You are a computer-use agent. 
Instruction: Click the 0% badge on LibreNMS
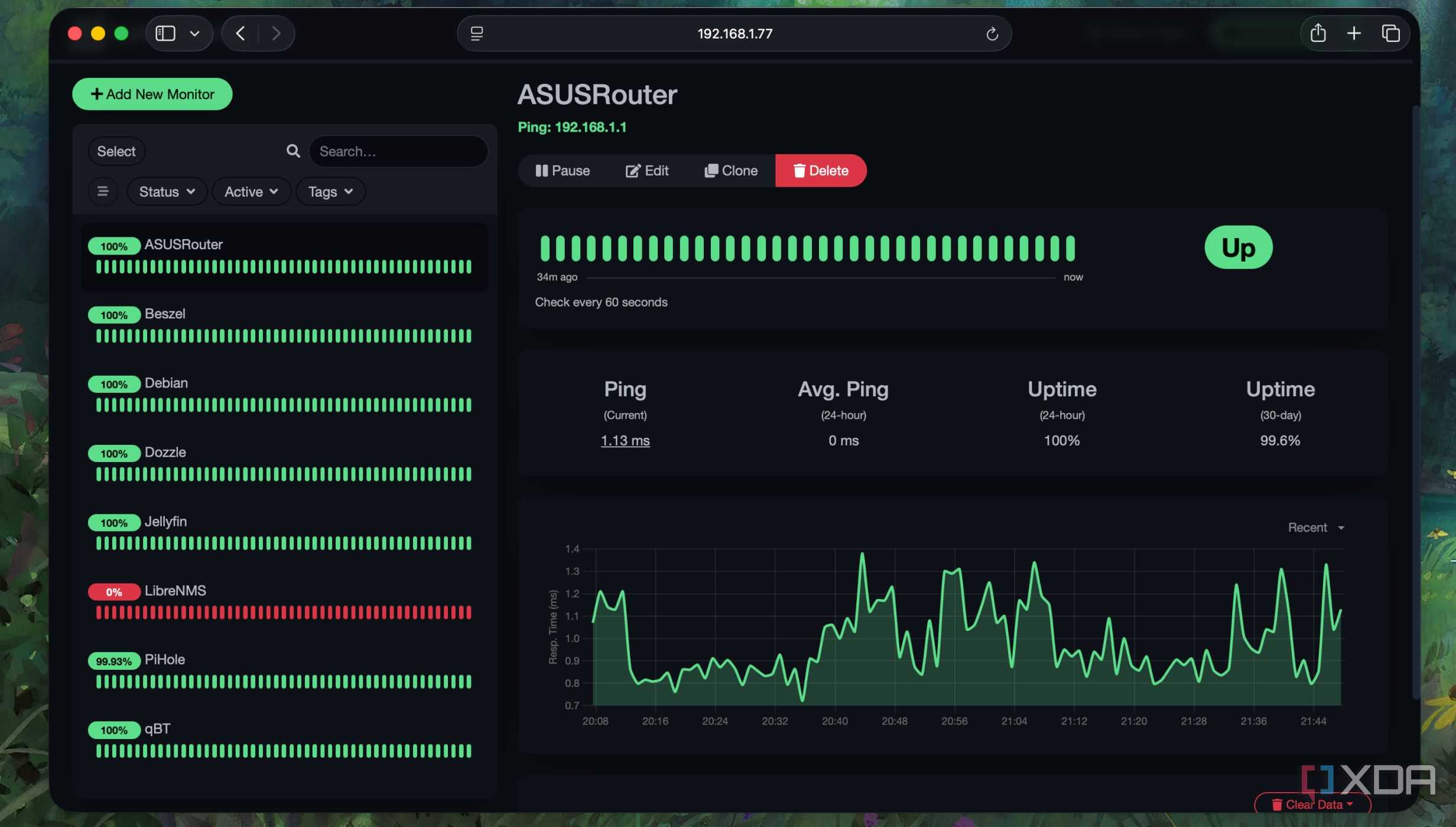coord(114,592)
